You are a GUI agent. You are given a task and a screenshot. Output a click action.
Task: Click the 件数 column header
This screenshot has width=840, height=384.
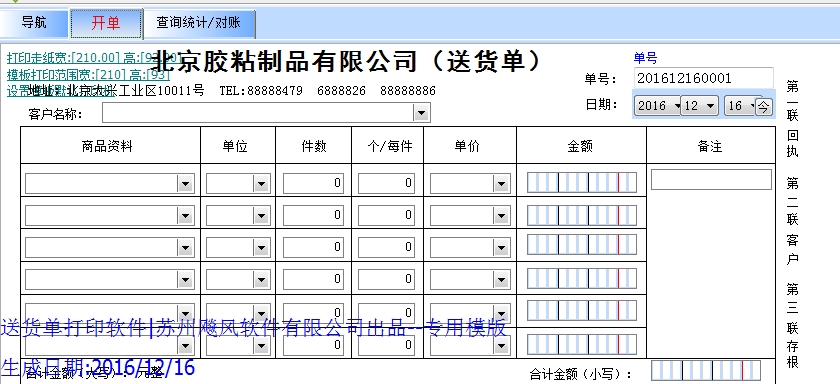pos(313,146)
